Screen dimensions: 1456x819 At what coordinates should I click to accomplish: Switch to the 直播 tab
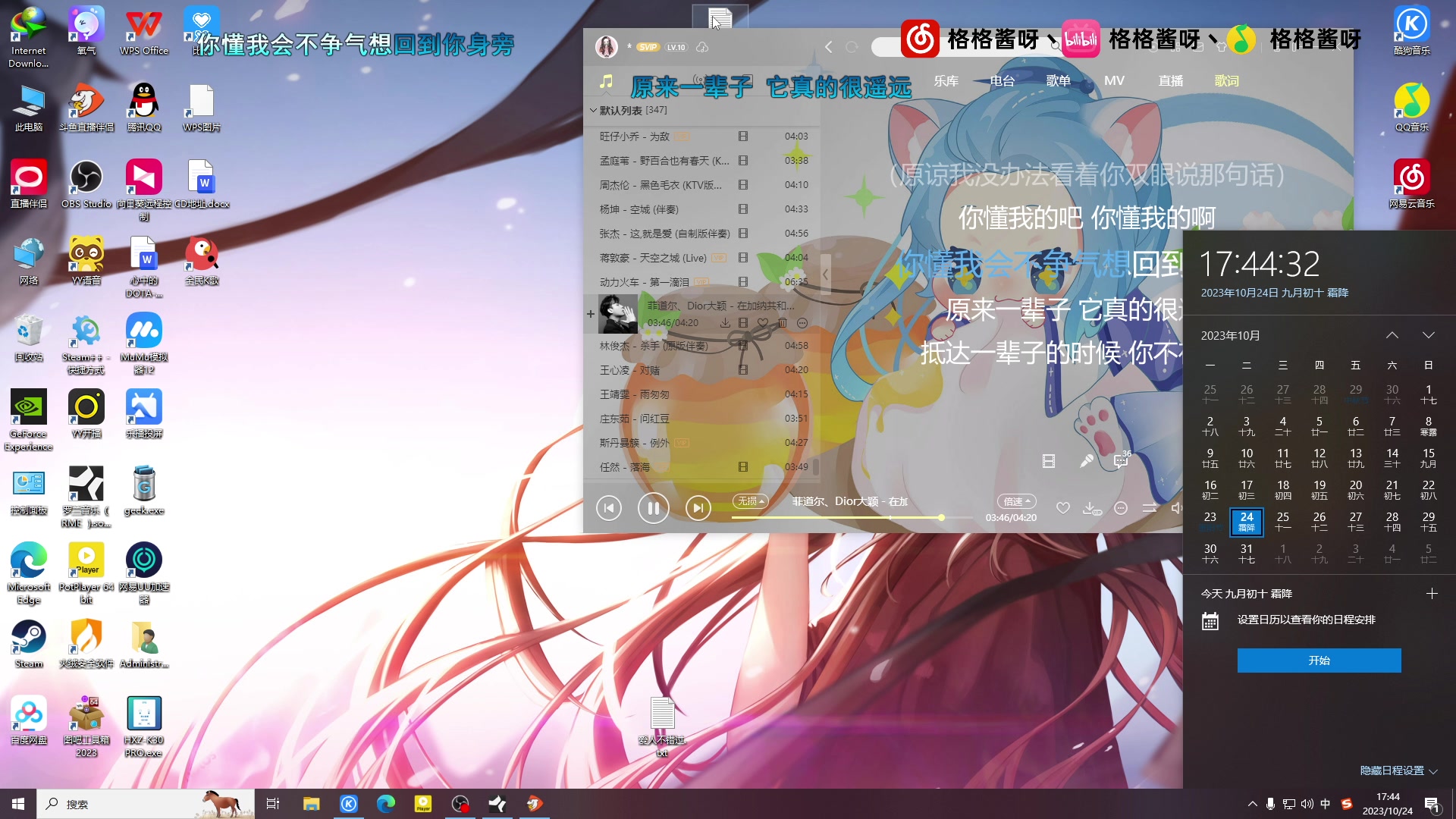click(x=1170, y=81)
